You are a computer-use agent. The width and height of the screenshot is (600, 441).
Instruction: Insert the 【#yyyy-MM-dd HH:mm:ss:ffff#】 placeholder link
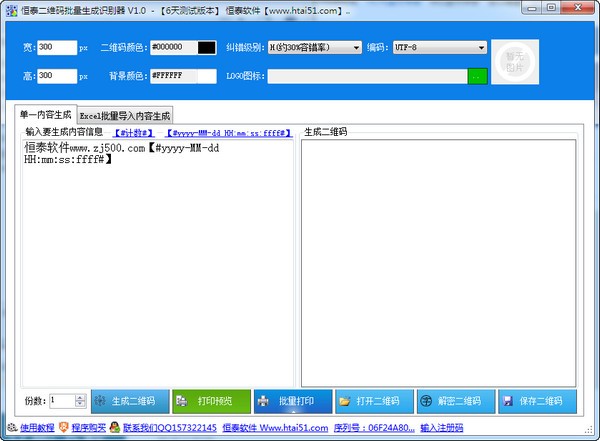click(229, 133)
